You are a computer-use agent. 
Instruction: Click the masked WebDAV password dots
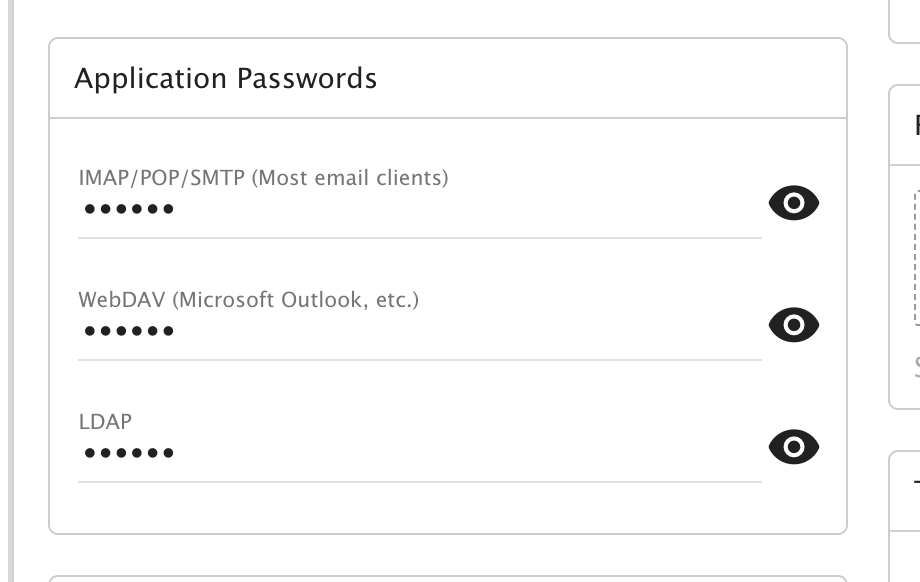pyautogui.click(x=129, y=331)
